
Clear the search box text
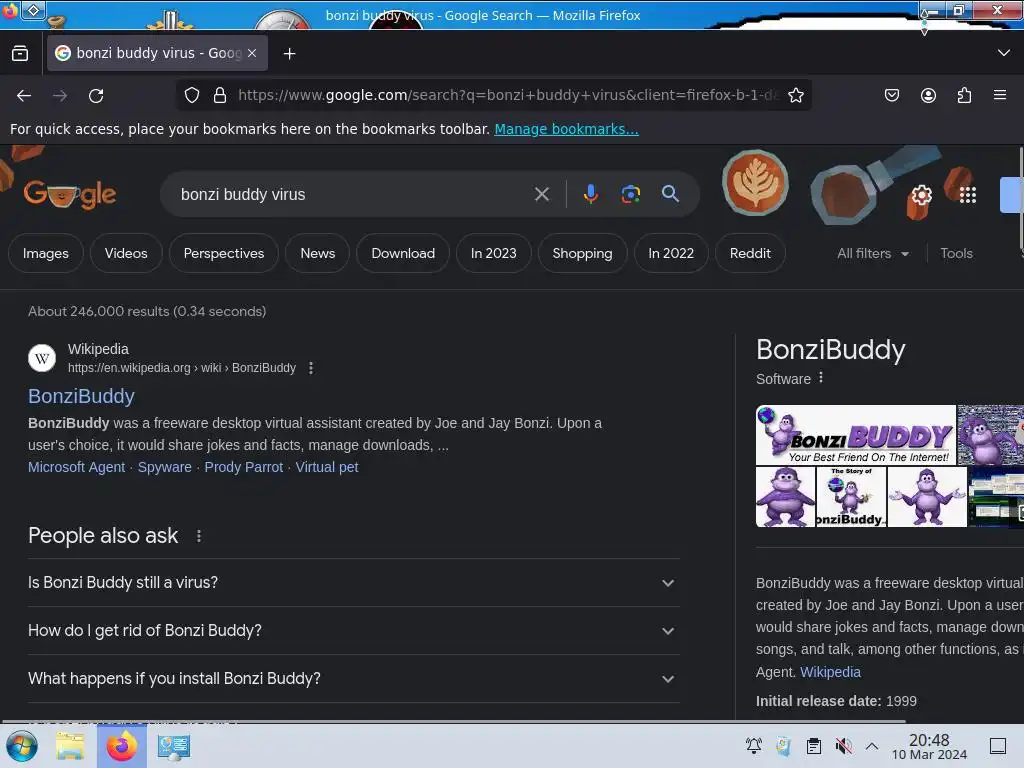click(x=541, y=194)
